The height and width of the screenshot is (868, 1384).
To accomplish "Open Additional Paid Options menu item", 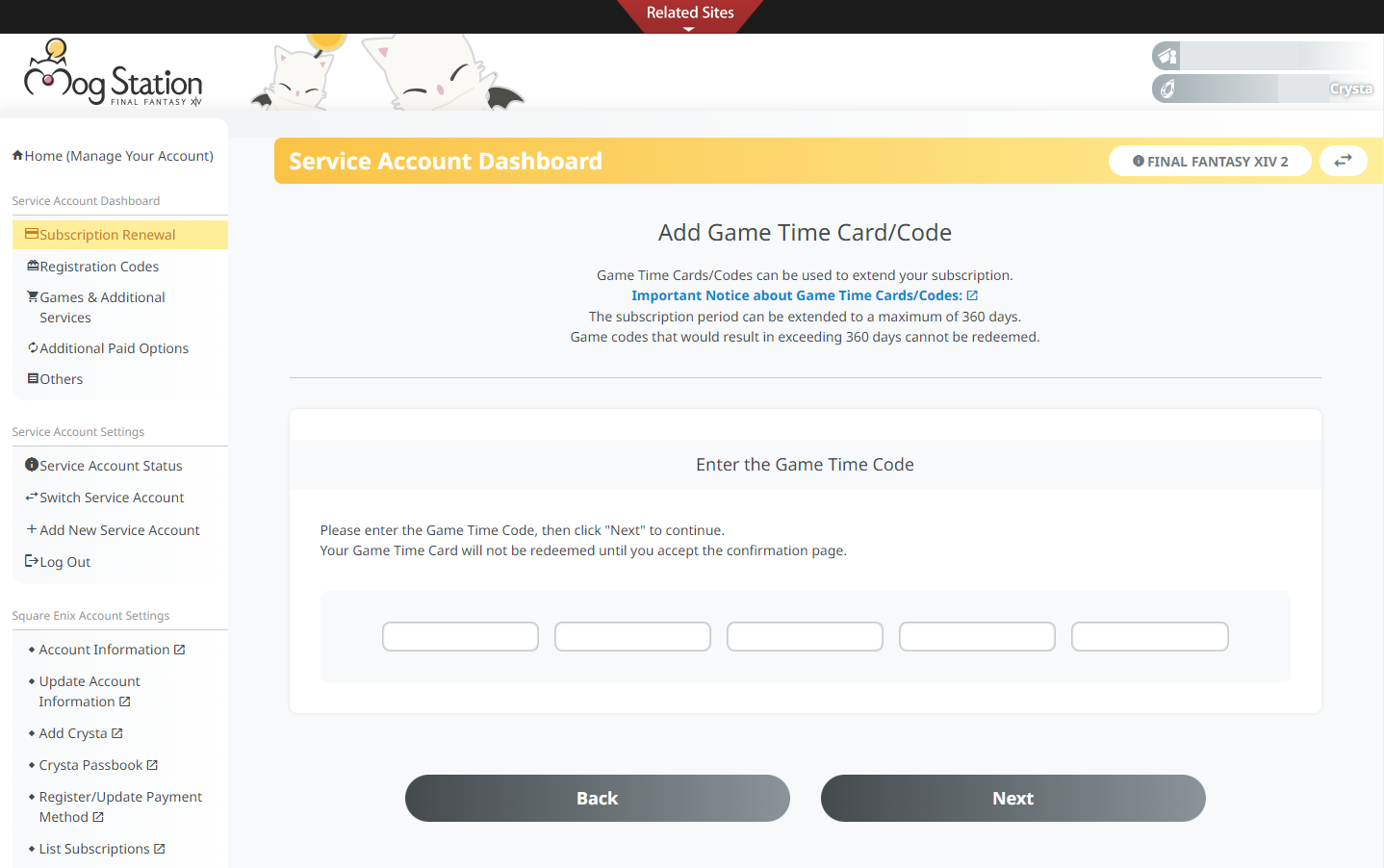I will click(114, 348).
